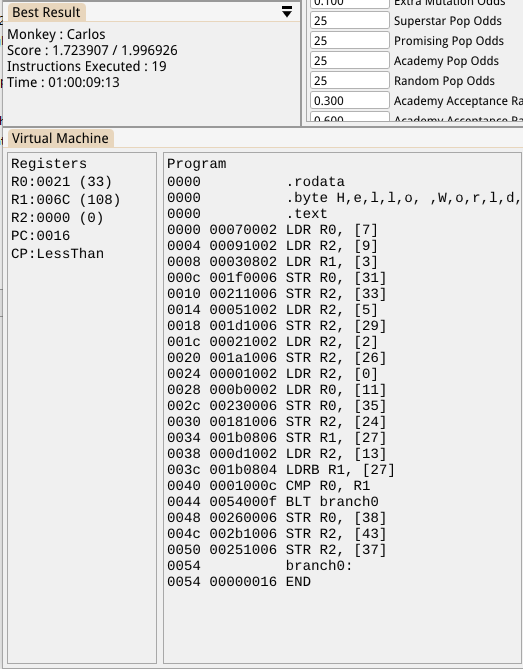Edit the Academy Pop Odds field
523x669 pixels.
(349, 61)
